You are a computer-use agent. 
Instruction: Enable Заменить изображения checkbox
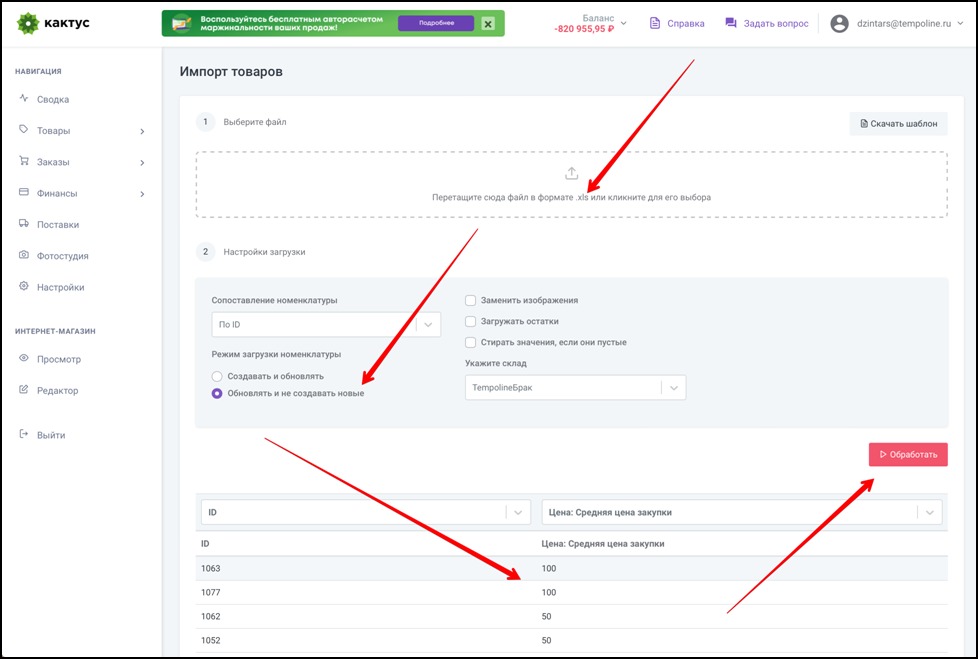point(470,300)
